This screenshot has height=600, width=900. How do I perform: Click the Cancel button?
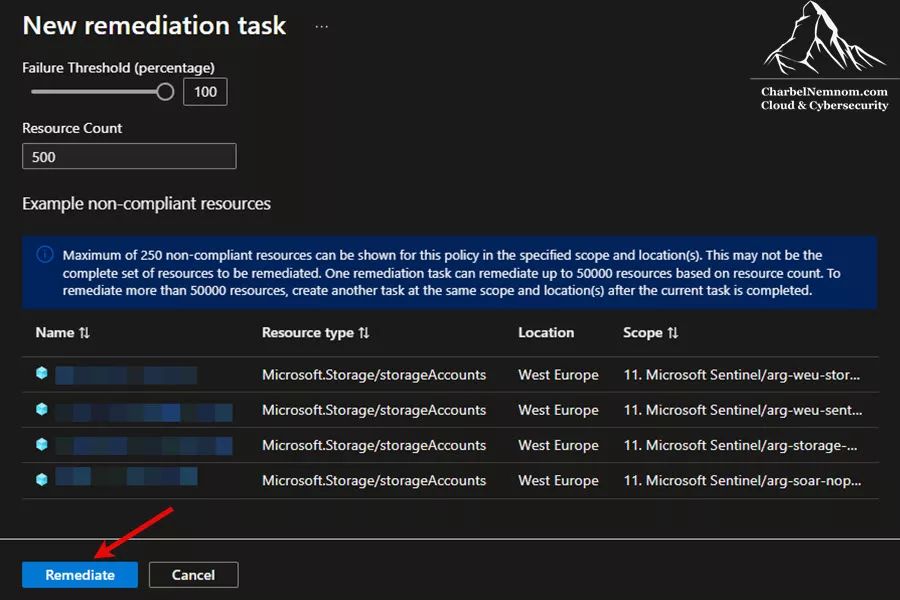click(x=193, y=575)
